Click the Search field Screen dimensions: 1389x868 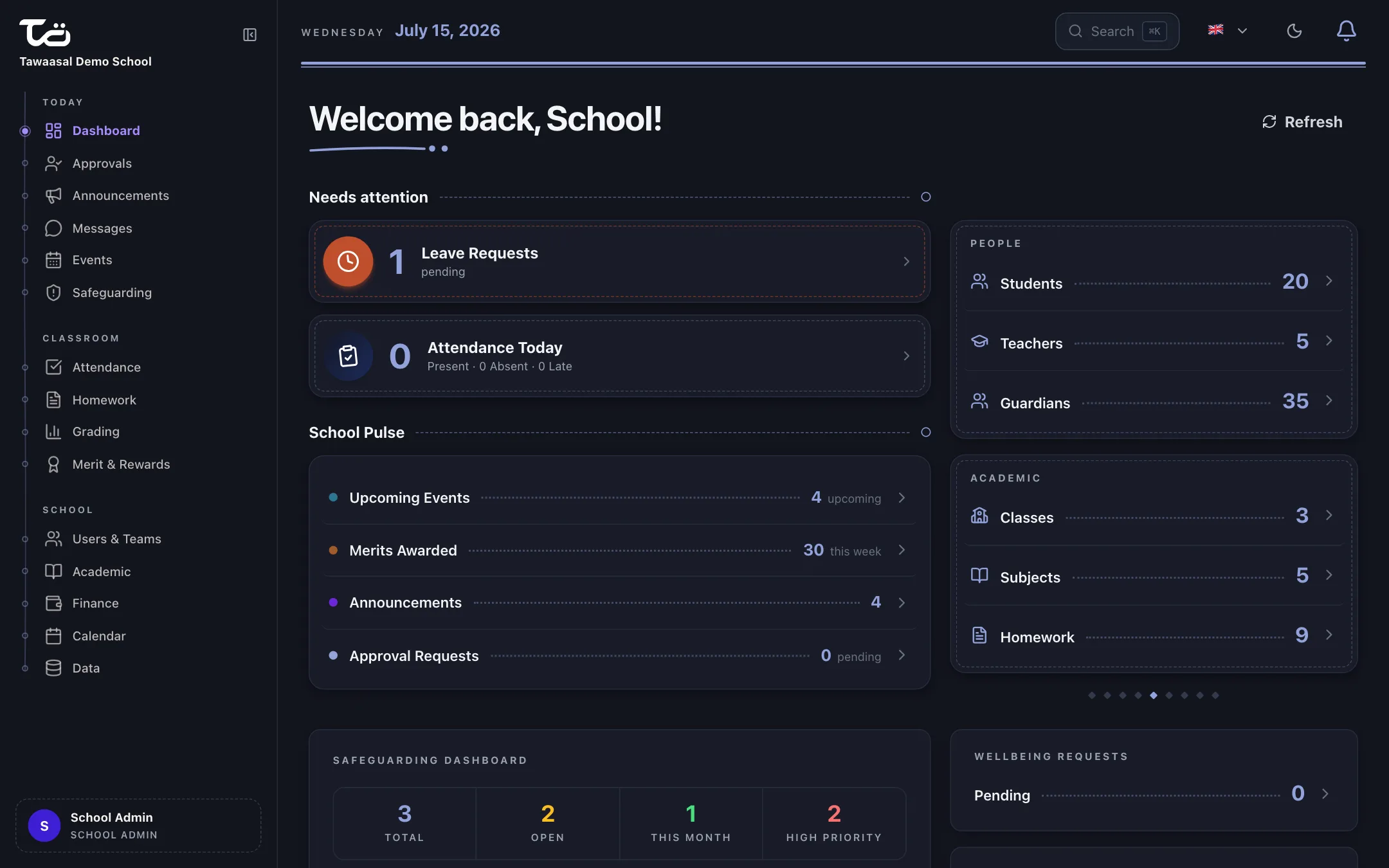point(1117,32)
